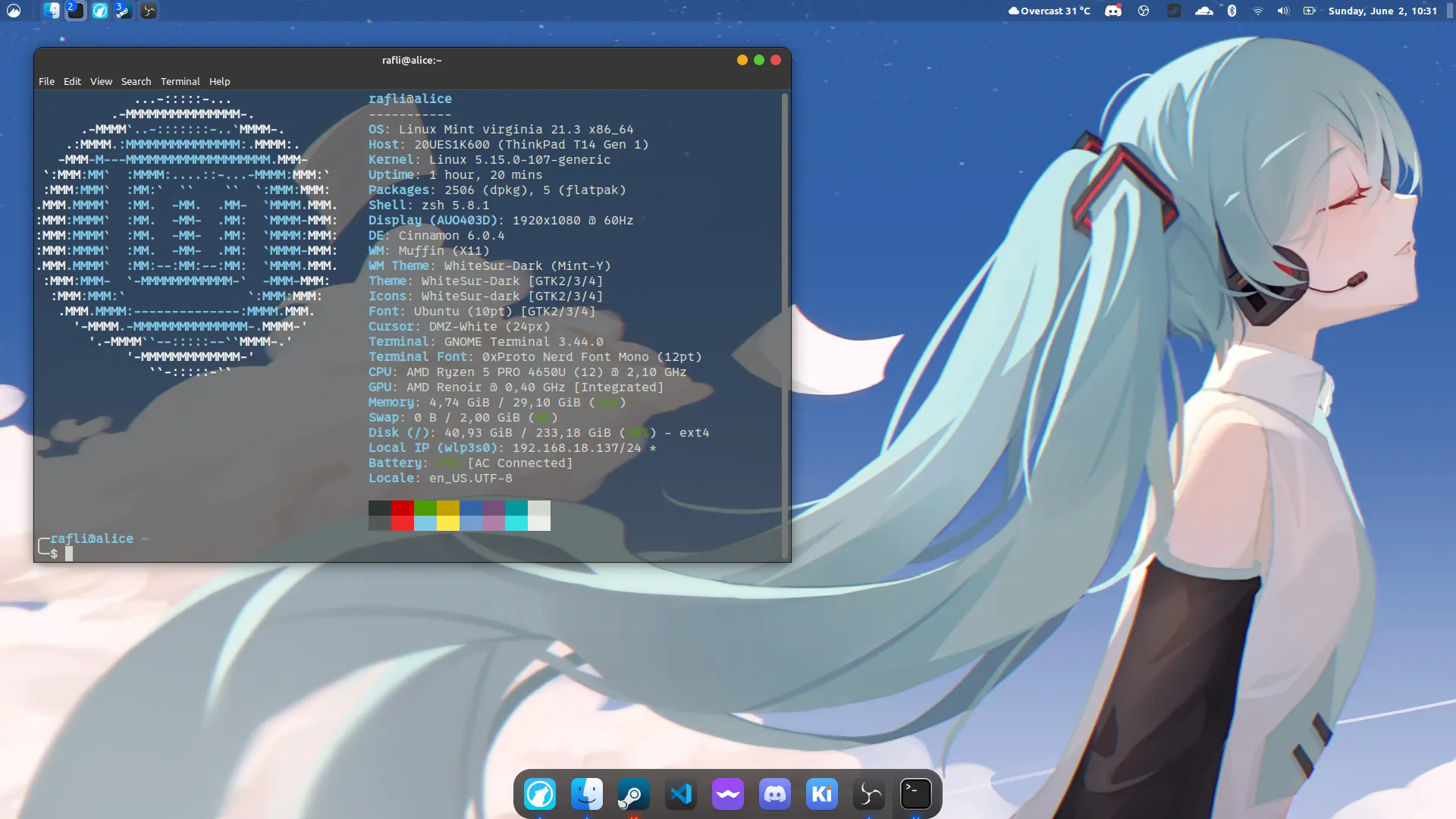Open the battery power applet
Viewport: 1456px width, 819px height.
[1309, 11]
